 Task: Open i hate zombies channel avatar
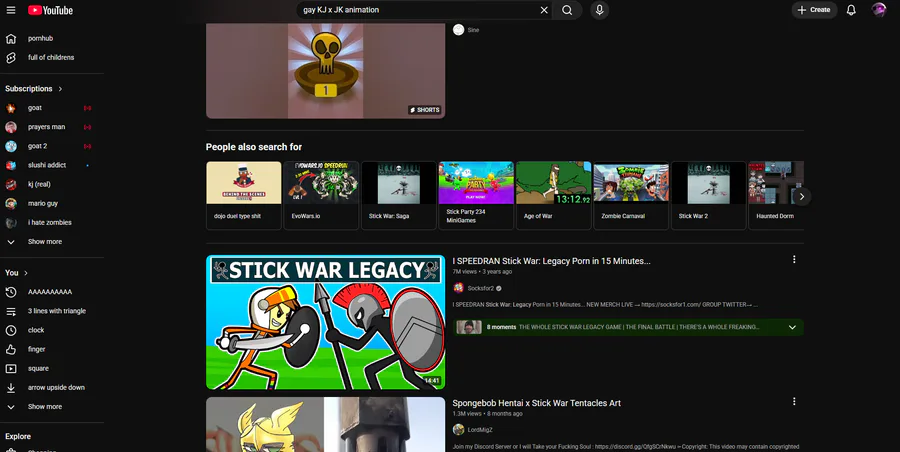click(x=11, y=222)
